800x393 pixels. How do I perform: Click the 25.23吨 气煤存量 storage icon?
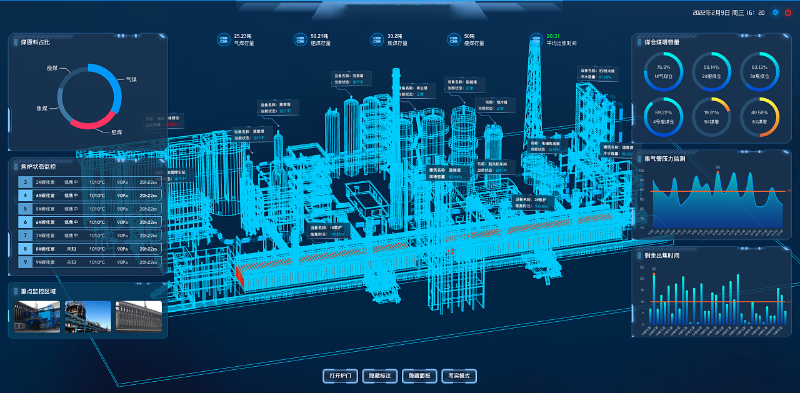pyautogui.click(x=223, y=40)
